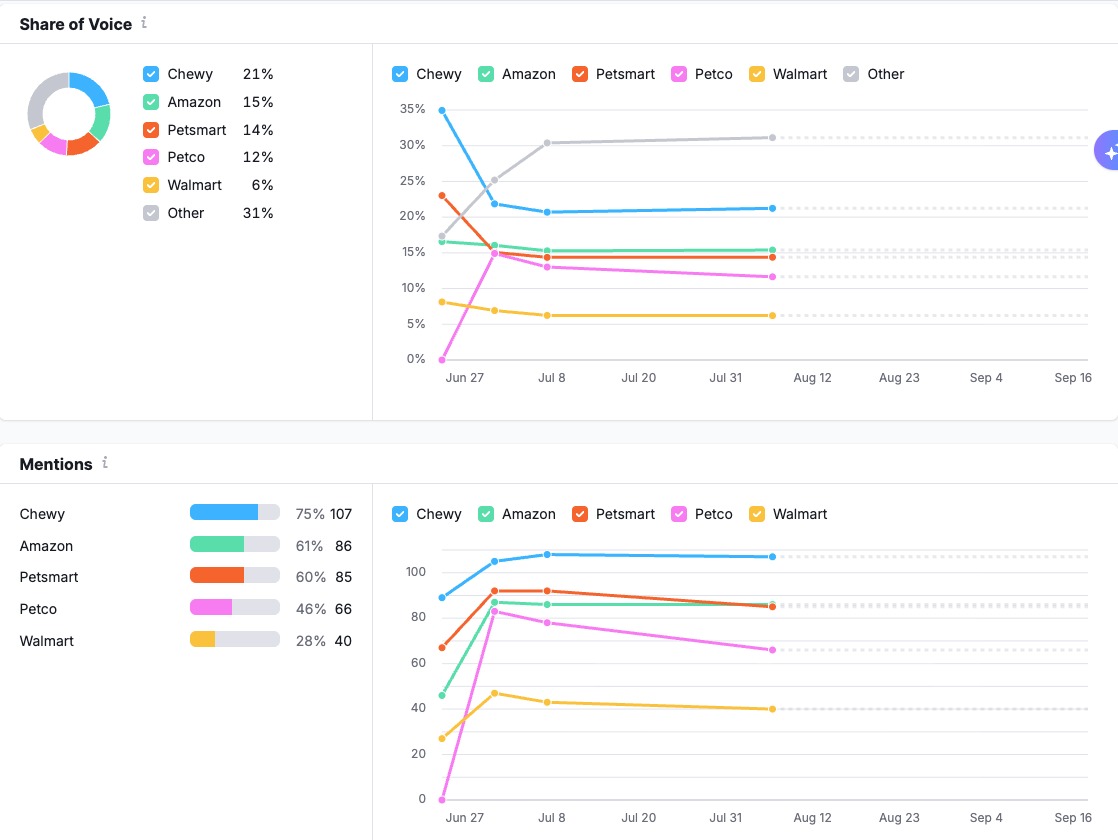
Task: Click Chewy's 75% mentions percentage
Action: coord(310,514)
